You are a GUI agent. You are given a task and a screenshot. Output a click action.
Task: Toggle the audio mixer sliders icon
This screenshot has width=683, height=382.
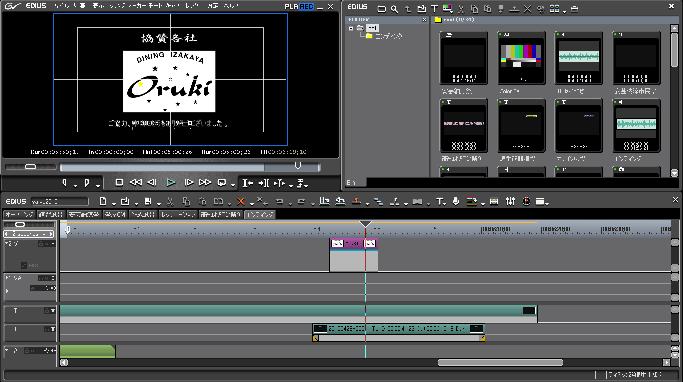510,201
